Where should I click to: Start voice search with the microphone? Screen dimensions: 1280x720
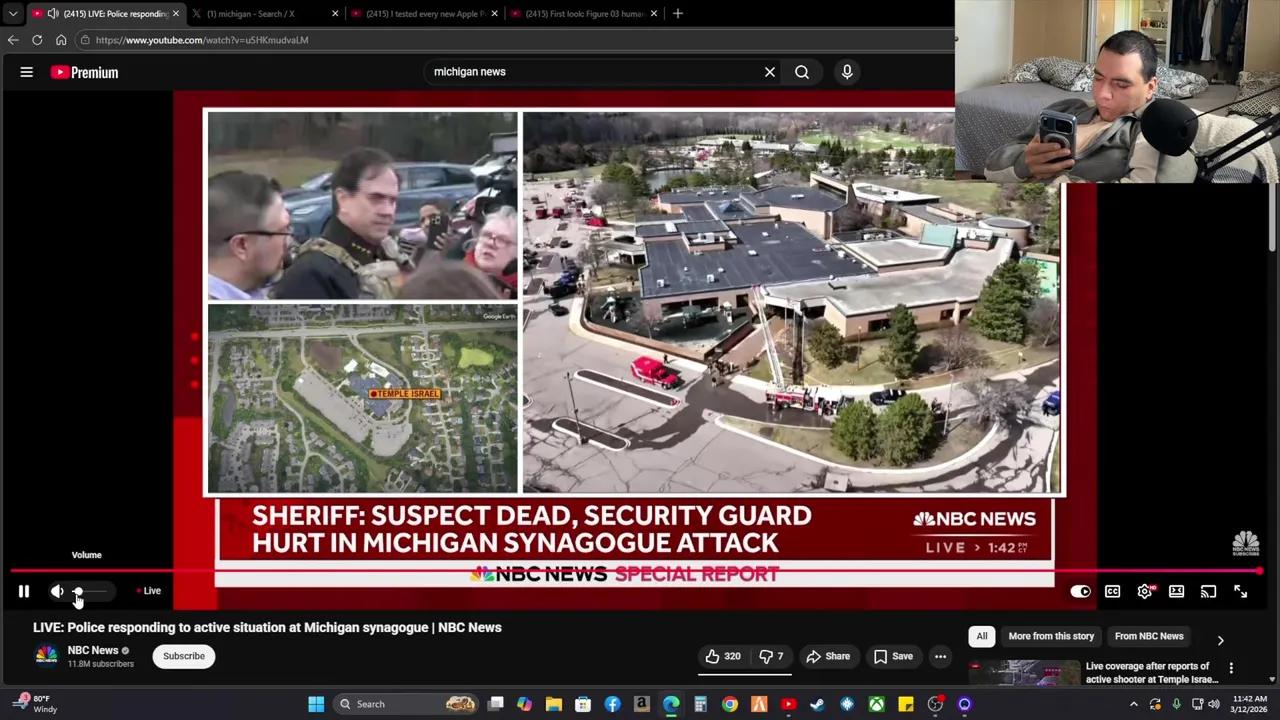847,72
